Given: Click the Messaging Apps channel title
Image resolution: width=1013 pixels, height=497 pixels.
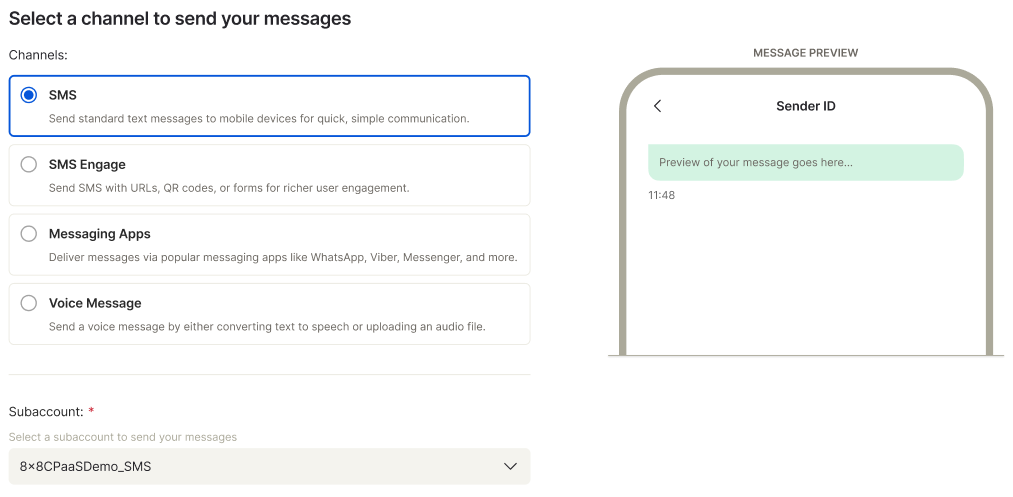Looking at the screenshot, I should click(99, 234).
